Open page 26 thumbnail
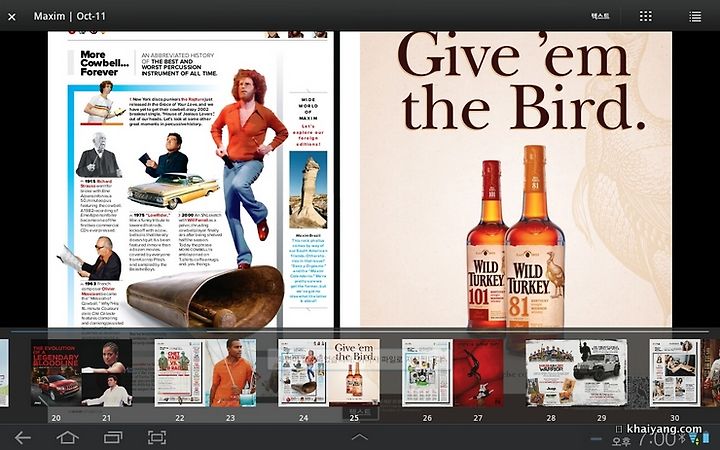The image size is (720, 450). click(428, 373)
